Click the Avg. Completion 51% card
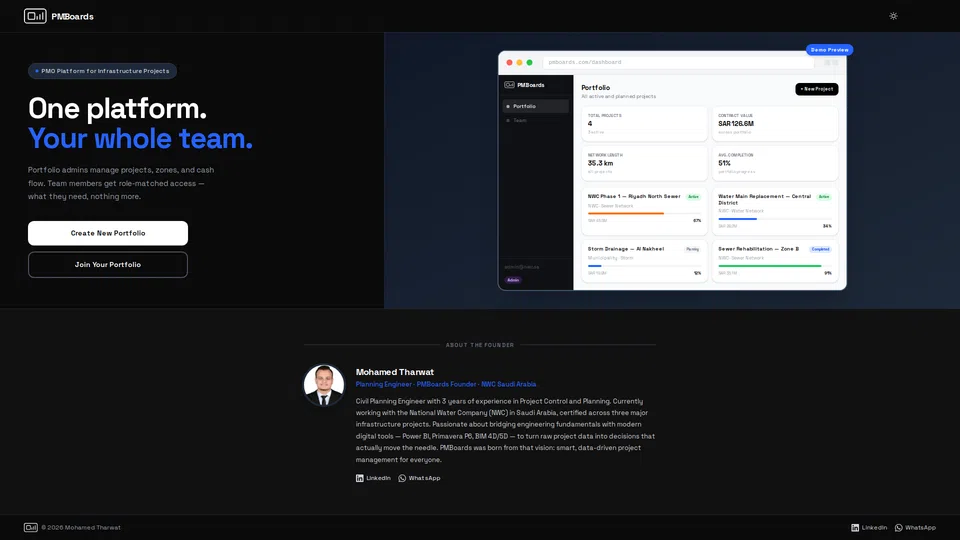Viewport: 960px width, 540px height. point(775,163)
